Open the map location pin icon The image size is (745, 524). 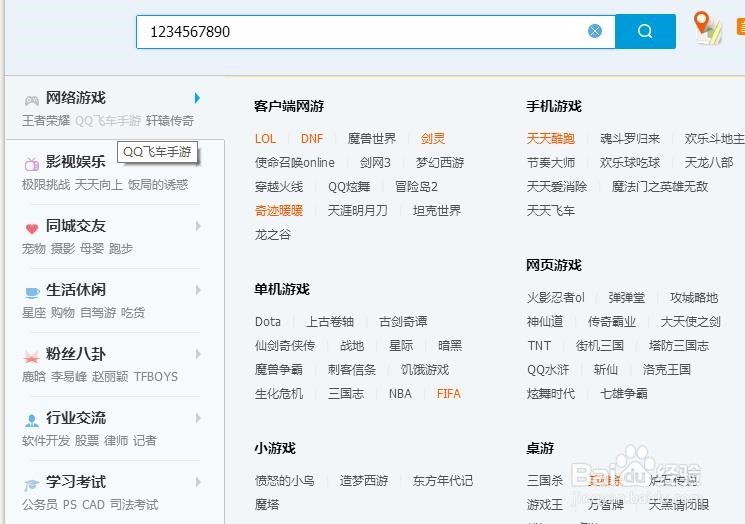707,28
